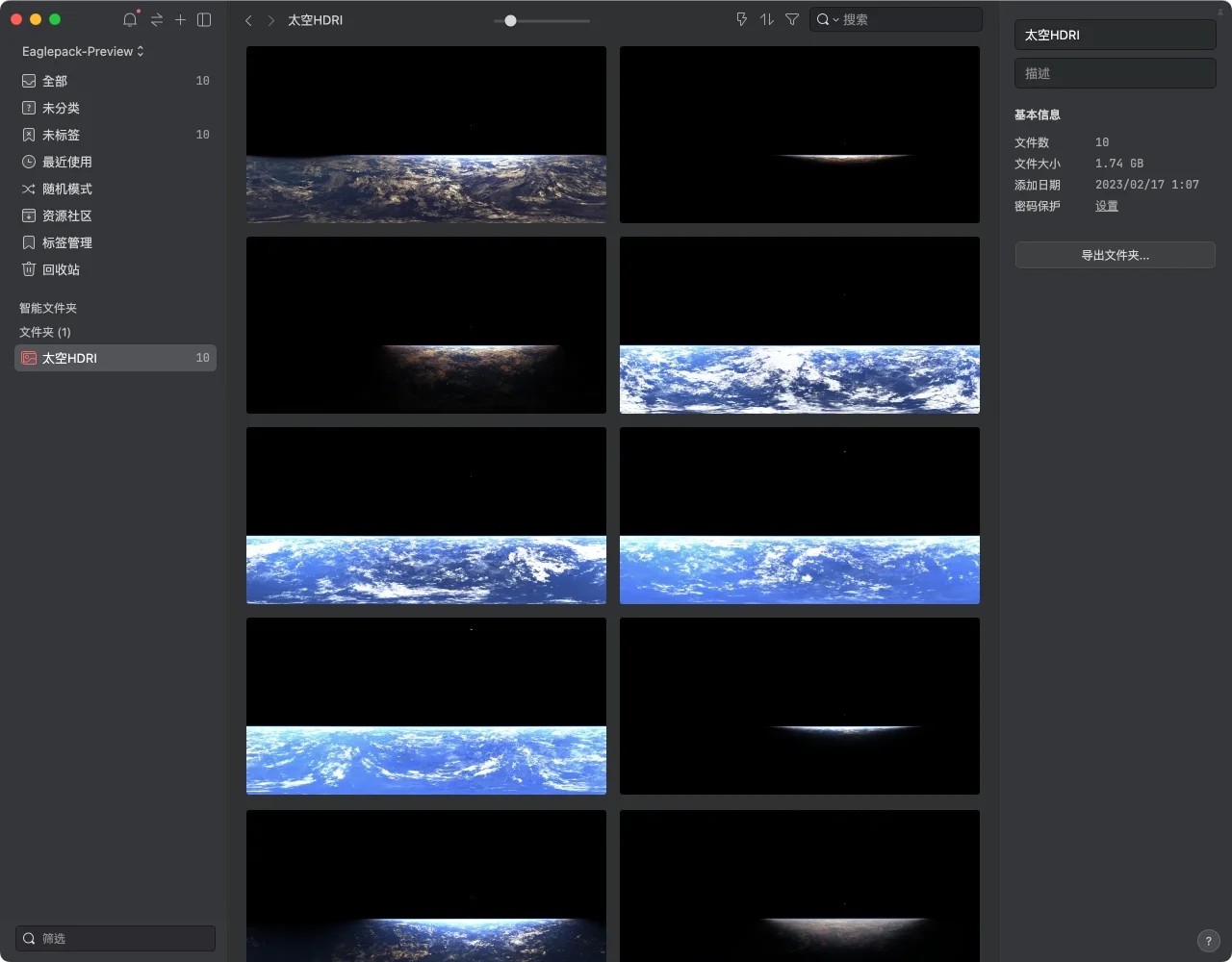Click the 基本信息 section heading
The width and height of the screenshot is (1232, 962).
(1038, 114)
